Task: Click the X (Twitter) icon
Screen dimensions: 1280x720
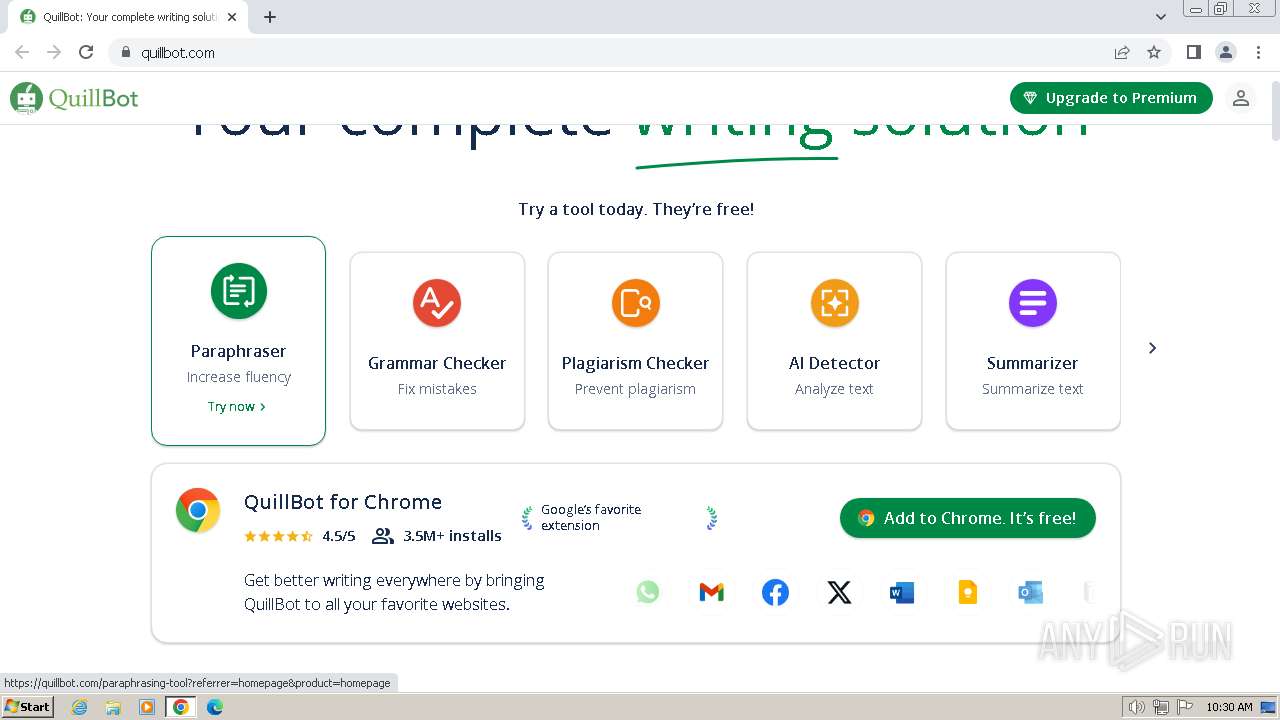Action: [x=839, y=592]
